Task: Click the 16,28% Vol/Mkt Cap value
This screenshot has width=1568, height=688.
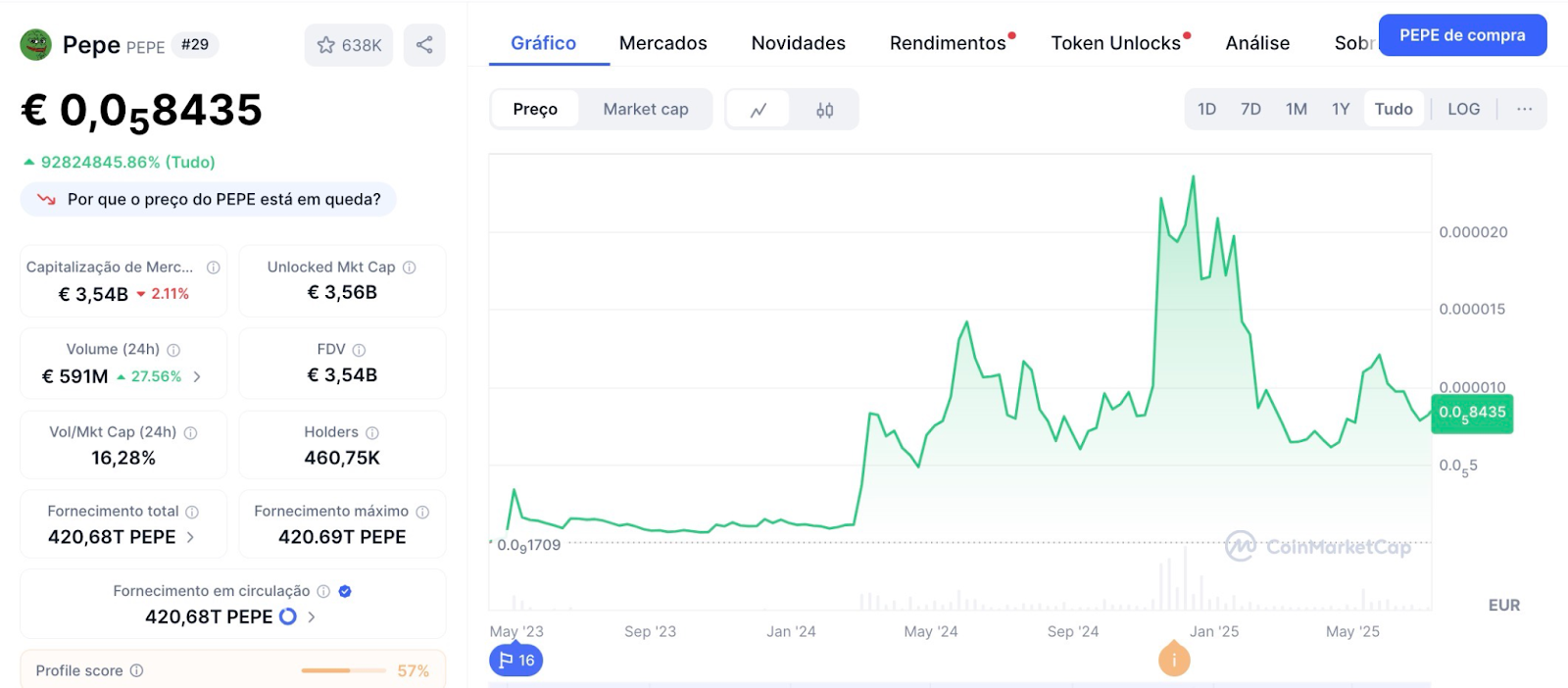Action: click(x=123, y=458)
